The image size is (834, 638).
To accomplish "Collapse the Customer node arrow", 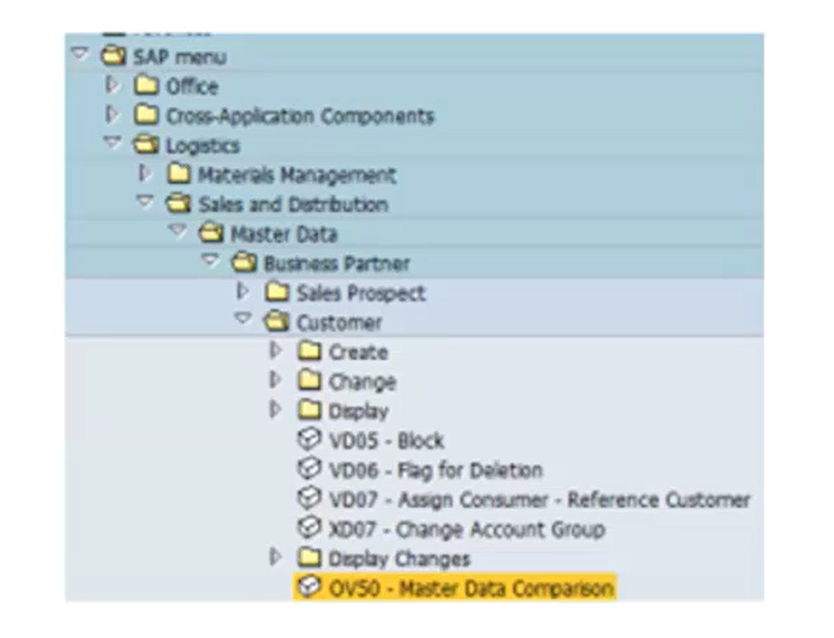I will click(243, 318).
